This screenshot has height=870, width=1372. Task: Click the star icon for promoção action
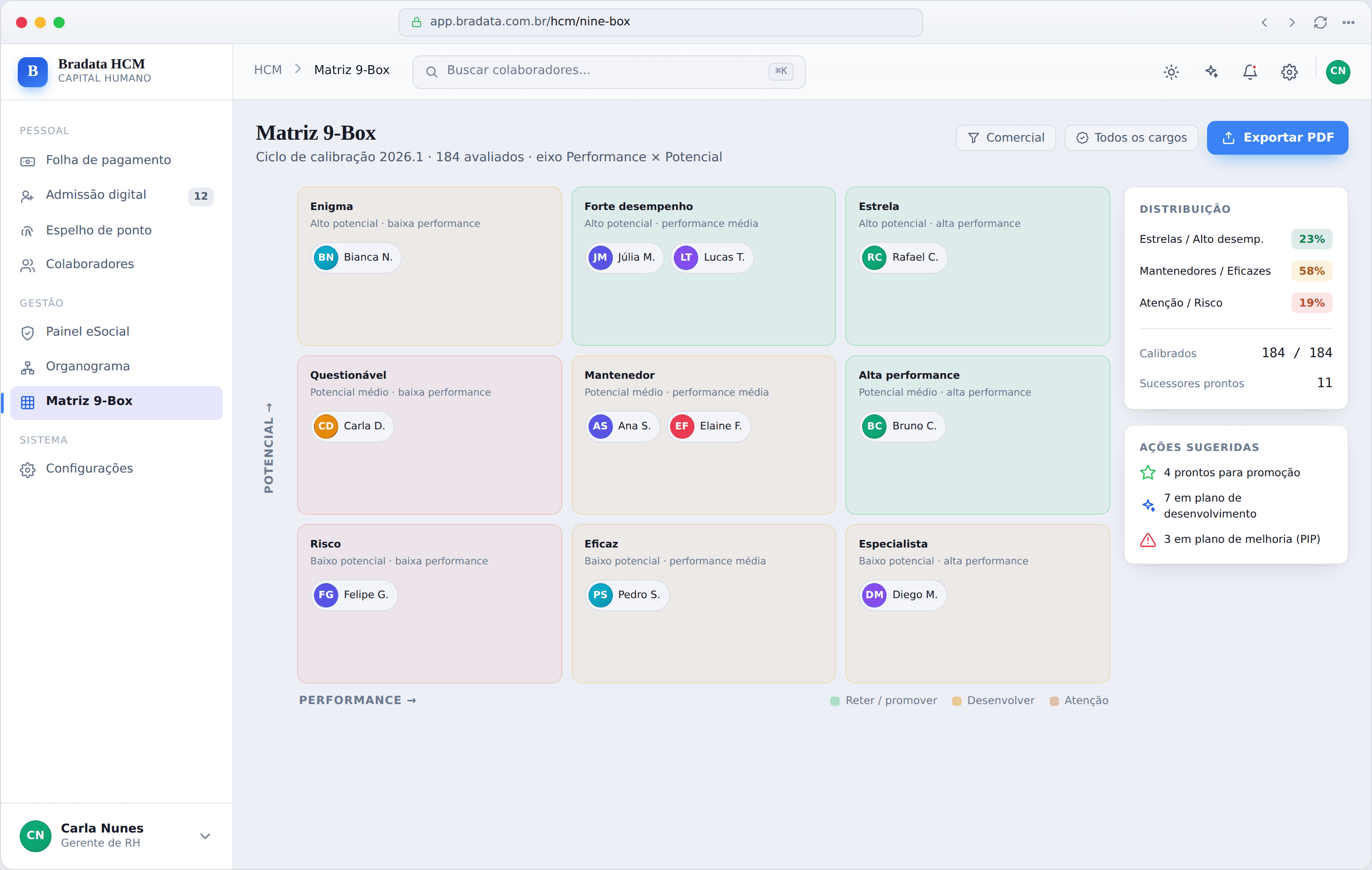[1148, 472]
